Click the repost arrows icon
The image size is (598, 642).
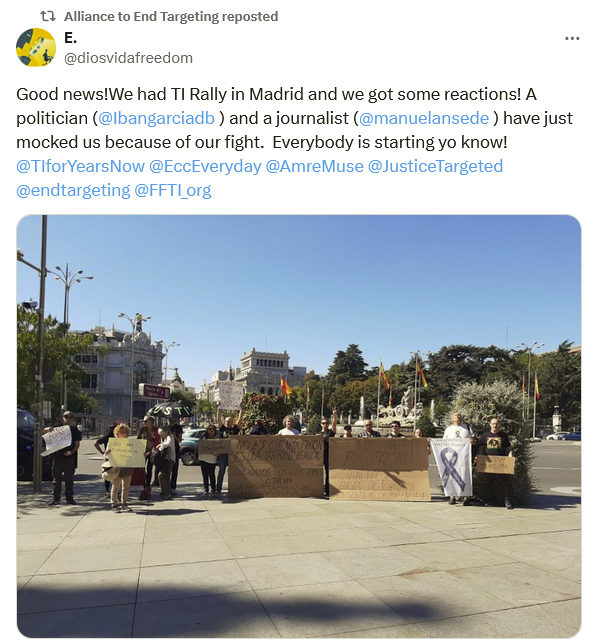48,16
